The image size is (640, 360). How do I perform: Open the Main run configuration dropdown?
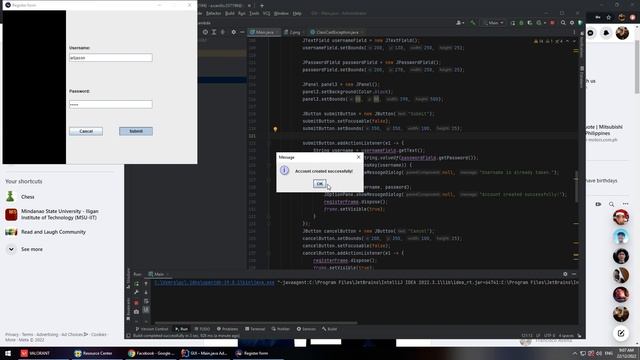coord(493,23)
